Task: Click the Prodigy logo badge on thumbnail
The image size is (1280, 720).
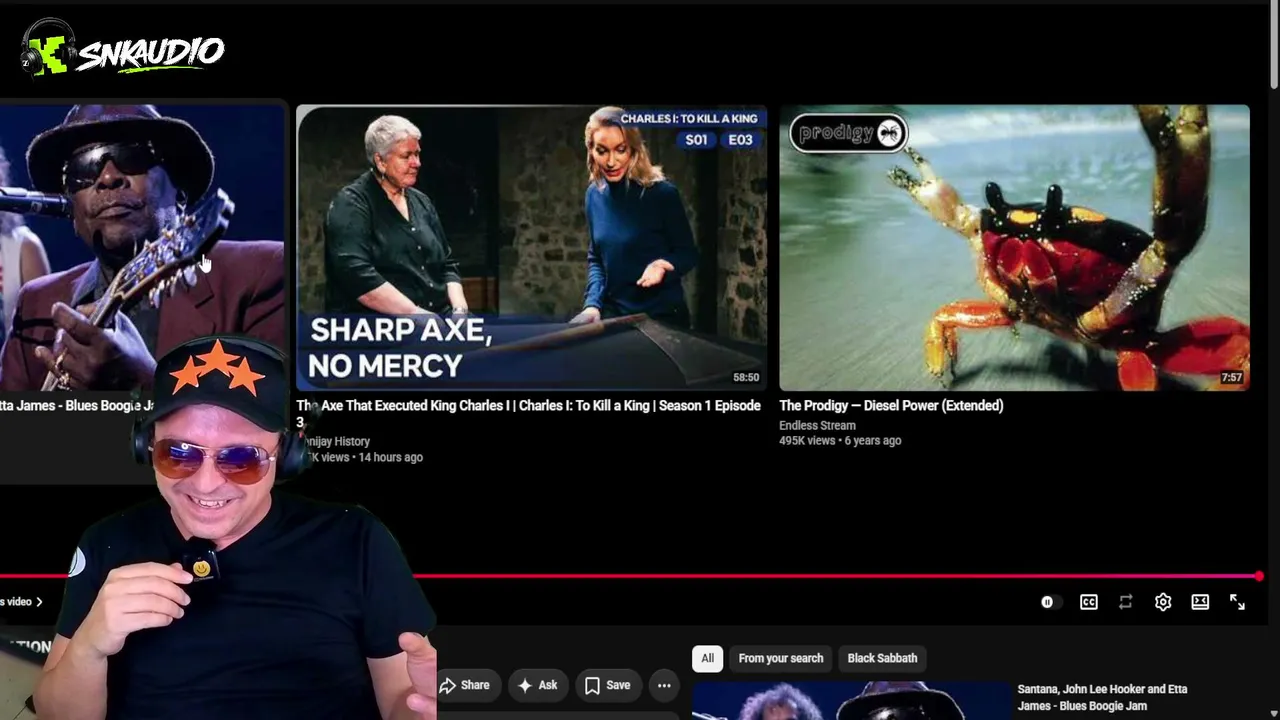Action: (848, 133)
